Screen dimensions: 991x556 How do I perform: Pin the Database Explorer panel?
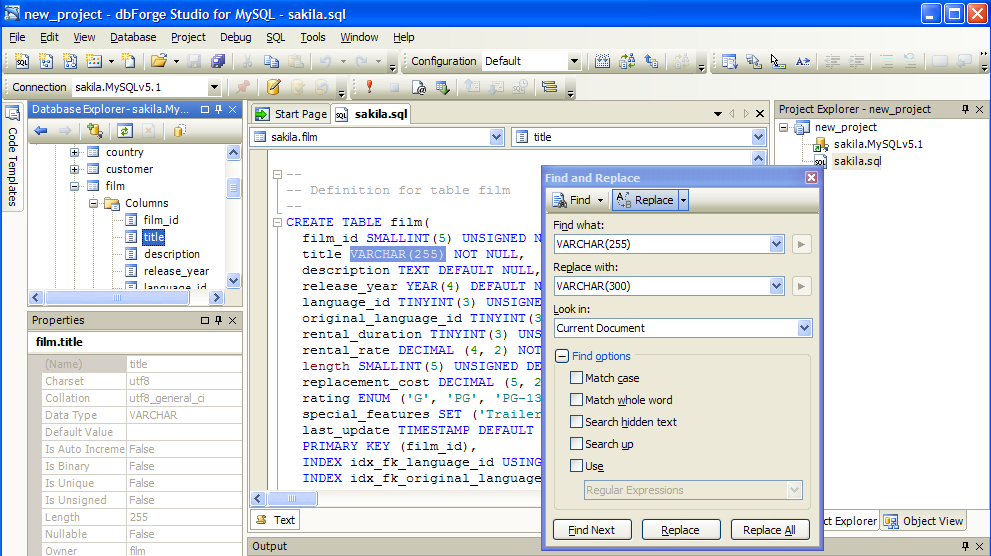point(219,109)
